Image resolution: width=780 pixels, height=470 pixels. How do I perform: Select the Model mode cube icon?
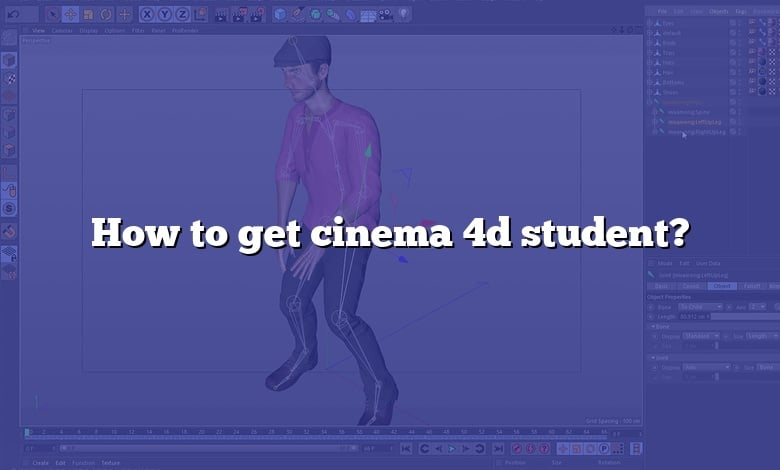click(x=9, y=60)
